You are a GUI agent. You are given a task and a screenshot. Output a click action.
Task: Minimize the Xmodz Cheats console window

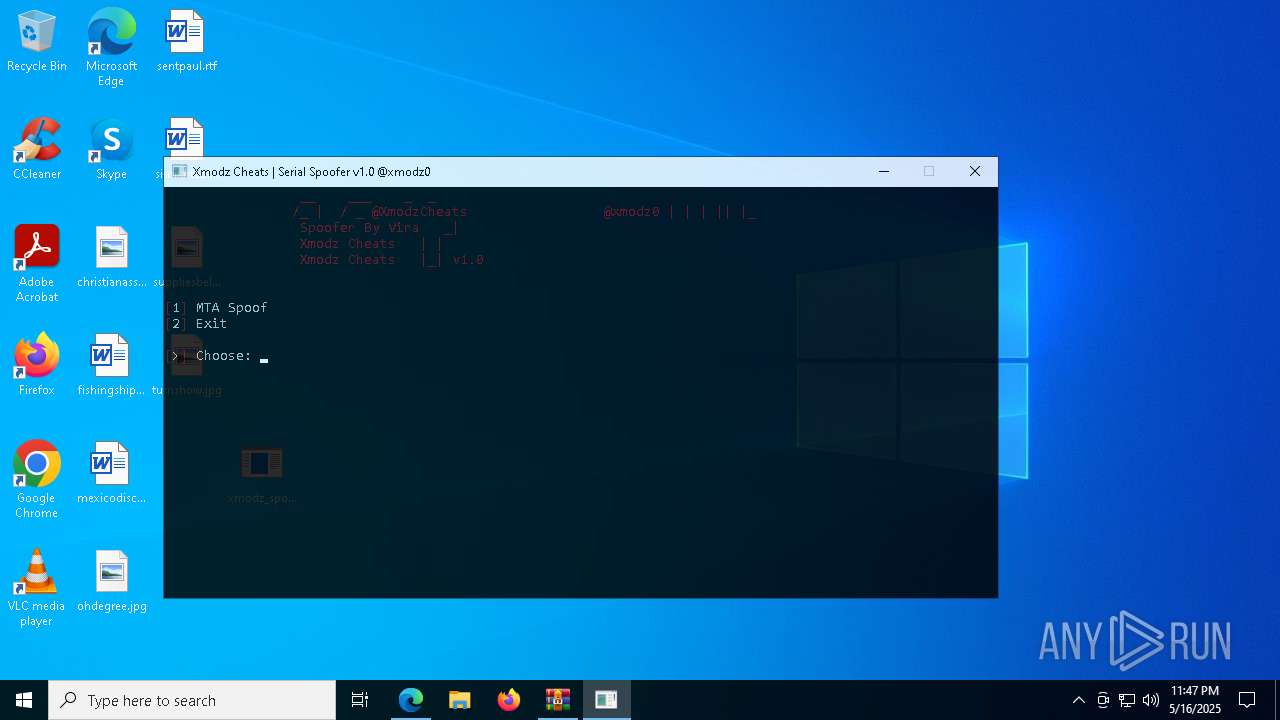click(x=884, y=171)
